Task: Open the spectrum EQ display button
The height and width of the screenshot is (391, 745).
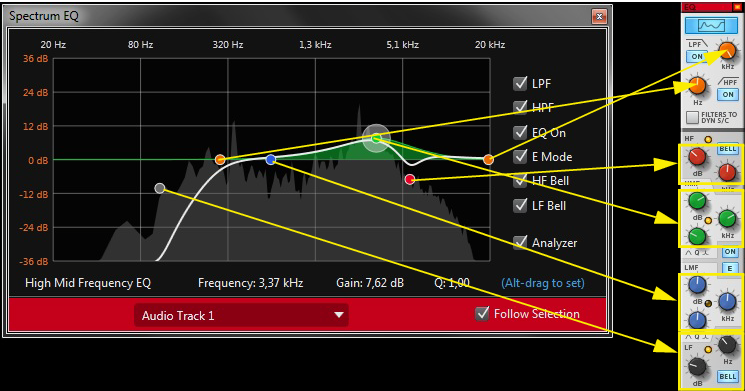Action: coord(711,25)
